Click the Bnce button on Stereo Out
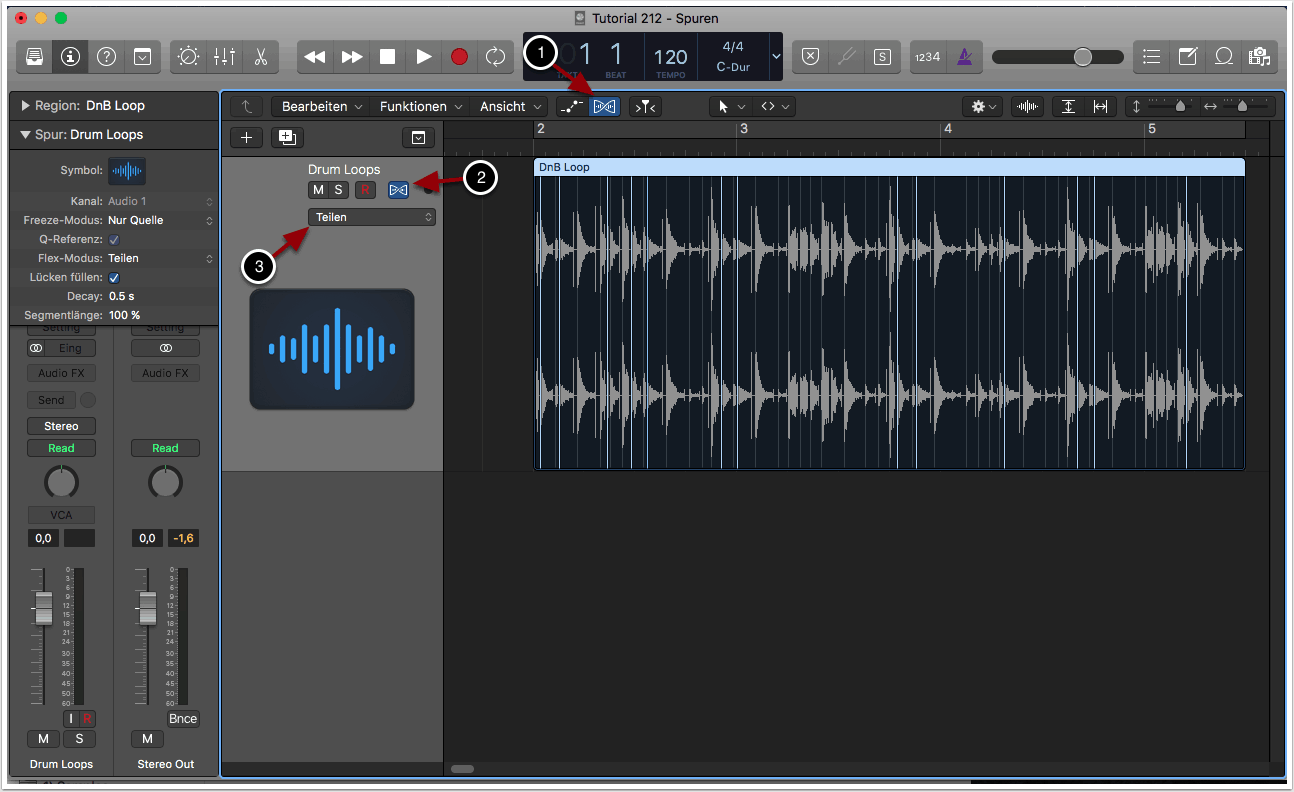 (x=183, y=719)
